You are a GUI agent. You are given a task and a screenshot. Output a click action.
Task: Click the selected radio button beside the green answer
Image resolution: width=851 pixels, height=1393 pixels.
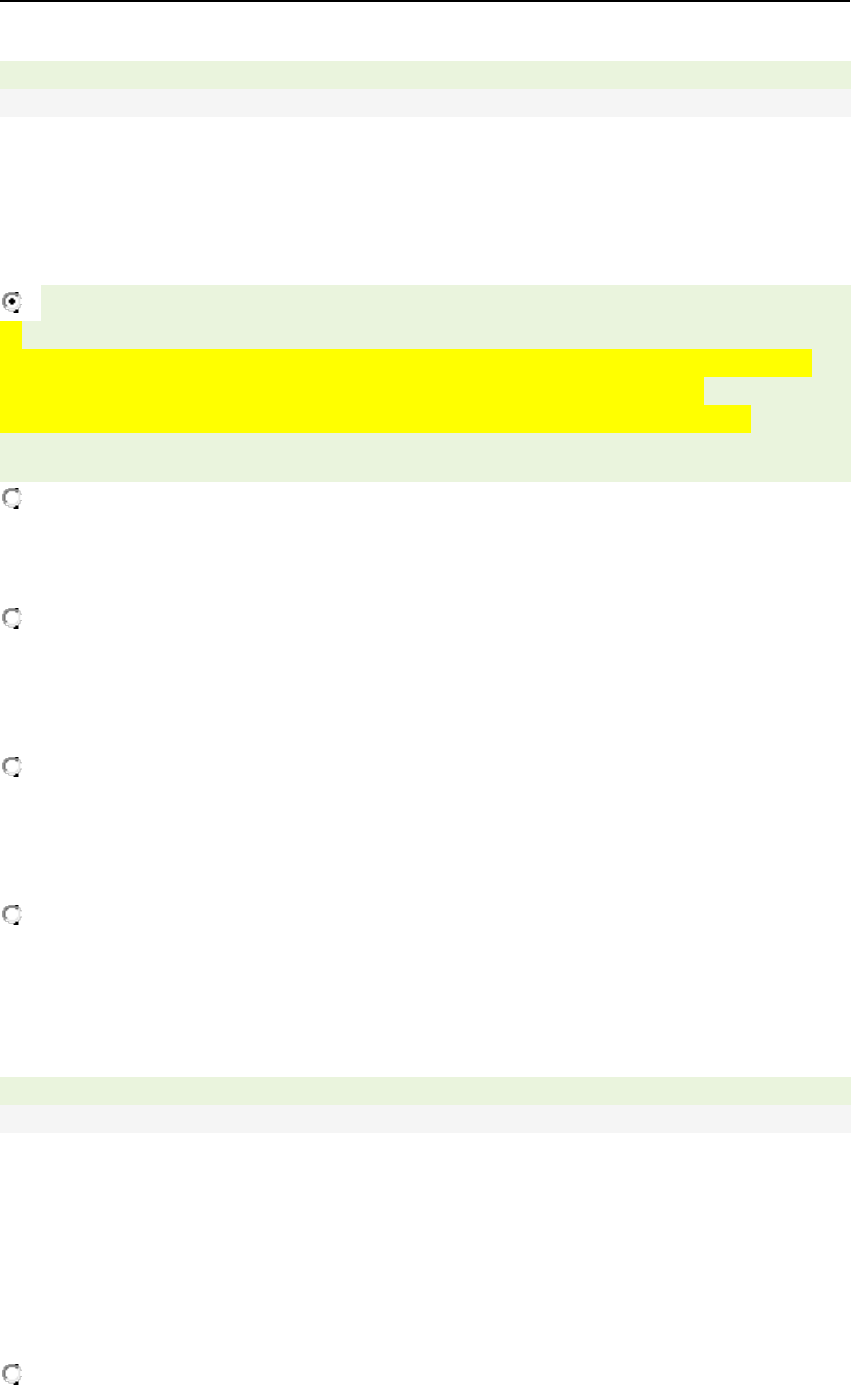[x=11, y=300]
